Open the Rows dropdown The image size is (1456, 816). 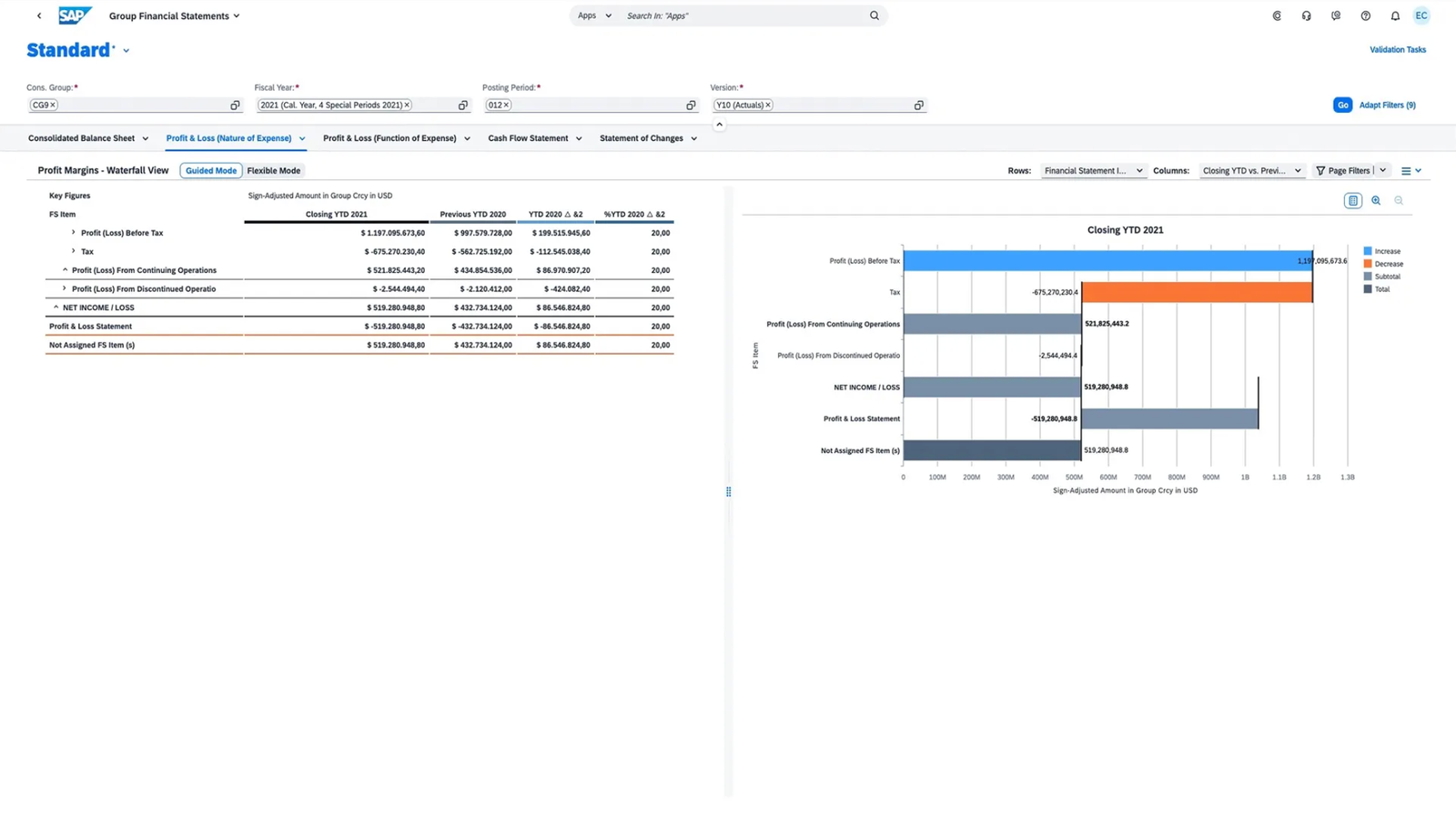(1093, 170)
